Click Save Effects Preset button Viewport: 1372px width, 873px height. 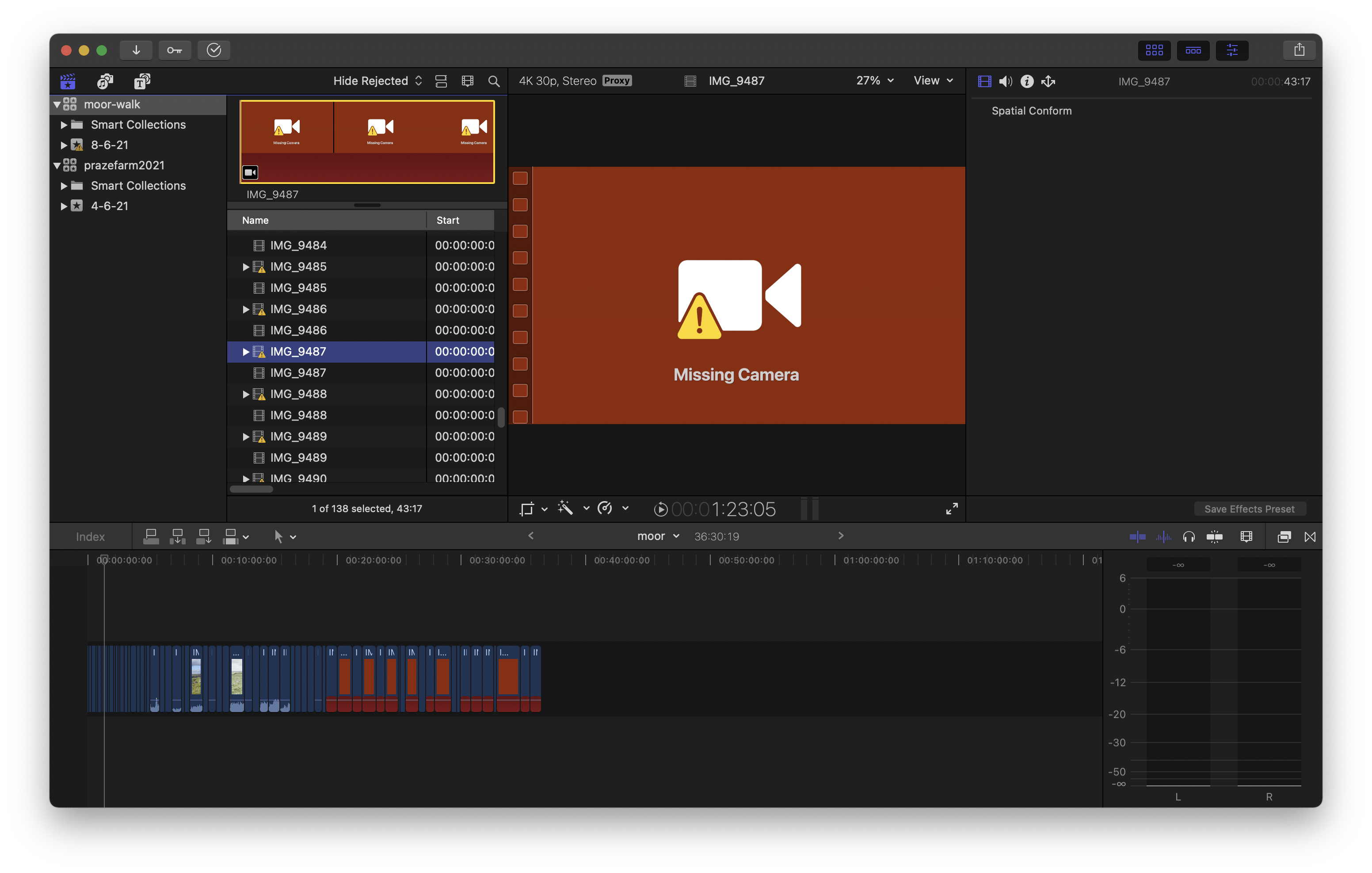[x=1249, y=509]
